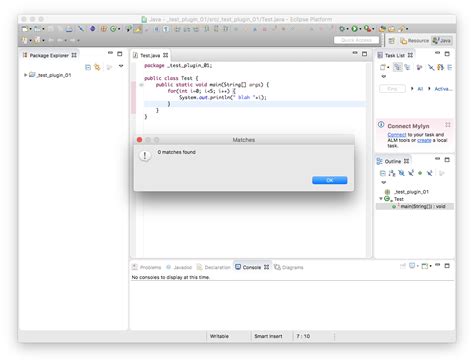Maximize the Package Explorer view
This screenshot has height=364, width=474.
click(120, 53)
